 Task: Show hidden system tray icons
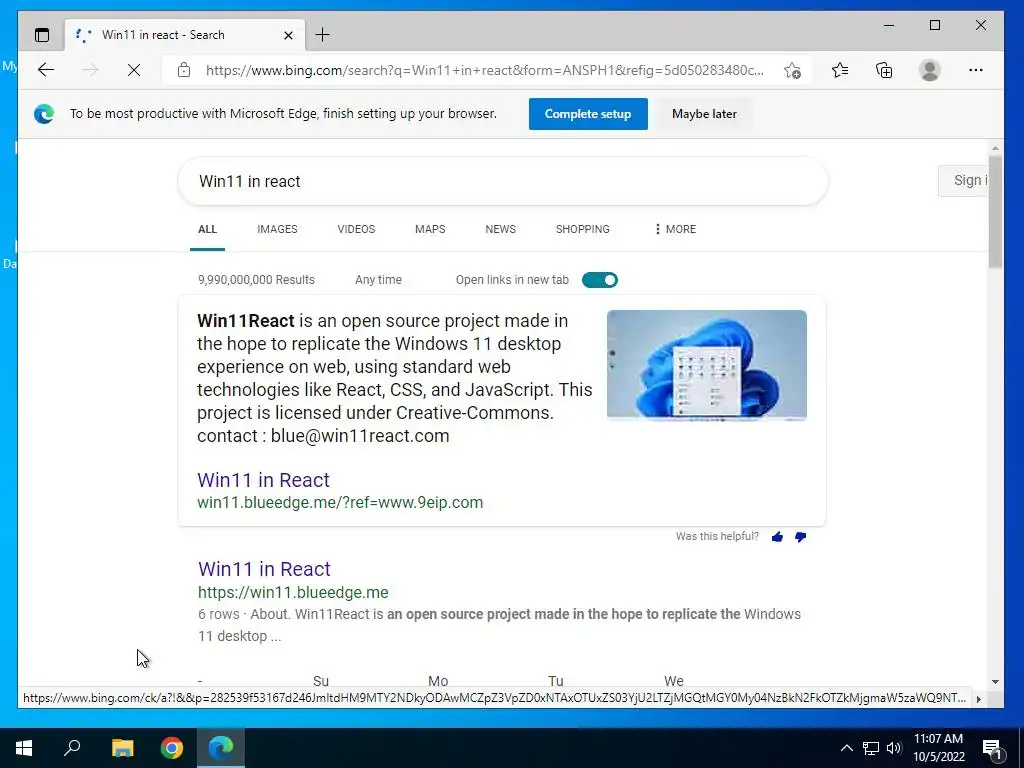846,748
